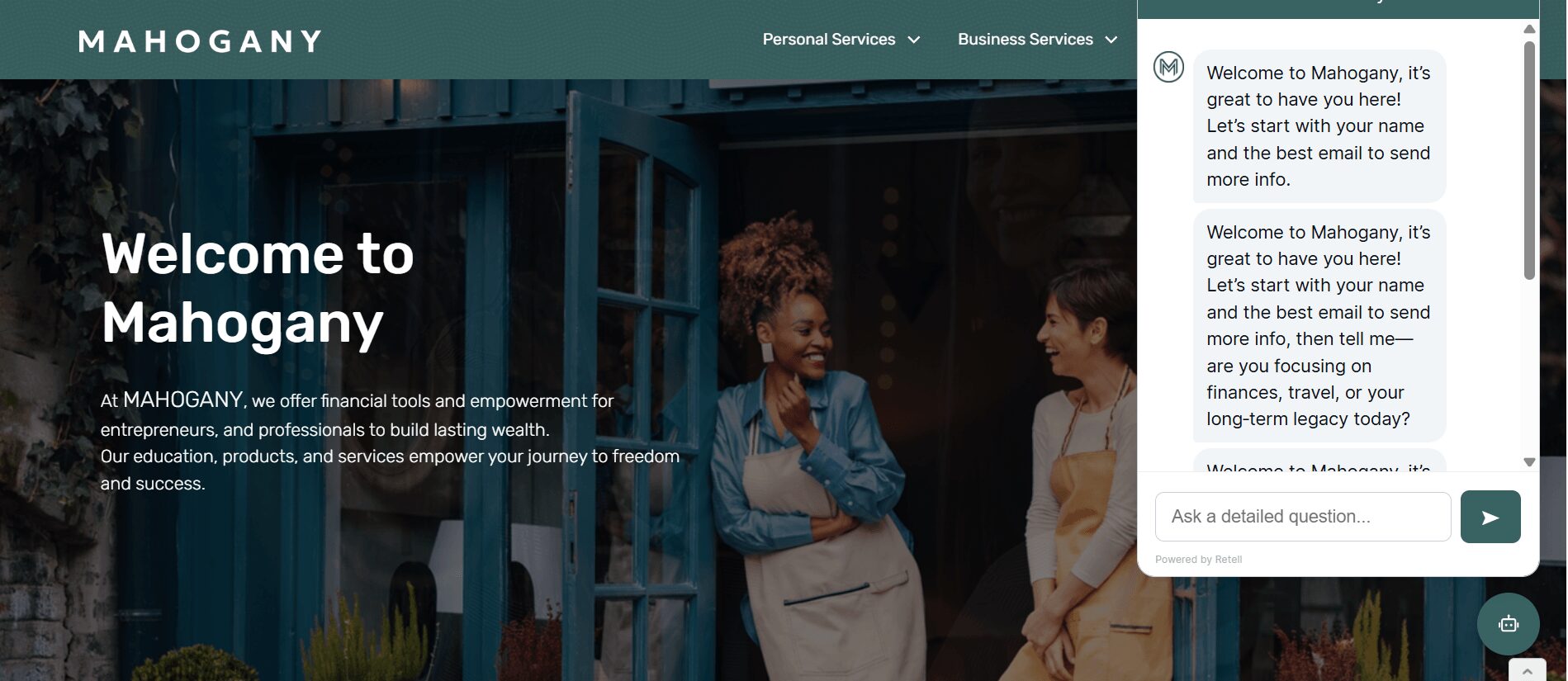Image resolution: width=1568 pixels, height=681 pixels.
Task: Click the hero paragraph about financial tools
Action: point(390,442)
